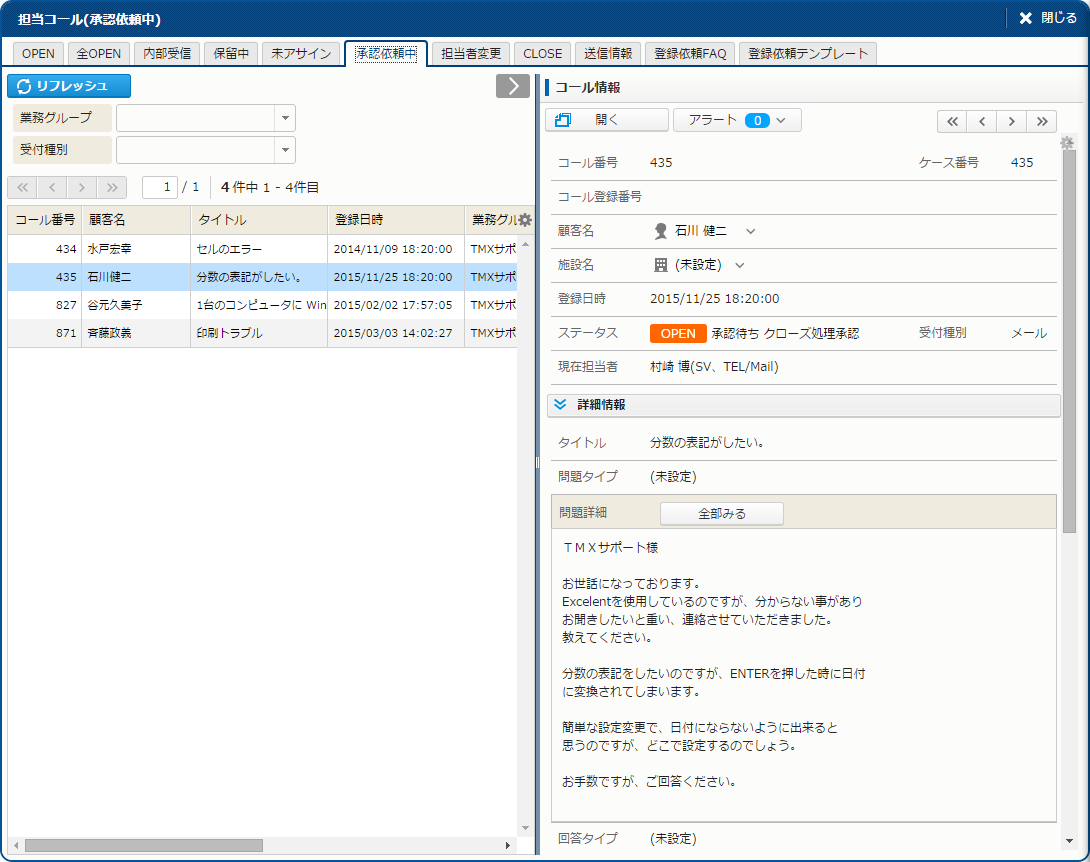Click the customer icon beside 石川 健二

(x=660, y=231)
